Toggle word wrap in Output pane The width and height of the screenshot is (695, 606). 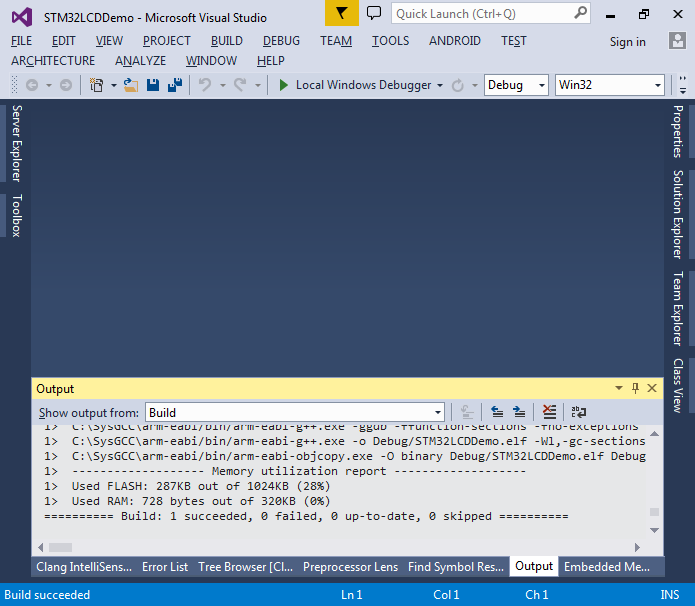[x=578, y=412]
